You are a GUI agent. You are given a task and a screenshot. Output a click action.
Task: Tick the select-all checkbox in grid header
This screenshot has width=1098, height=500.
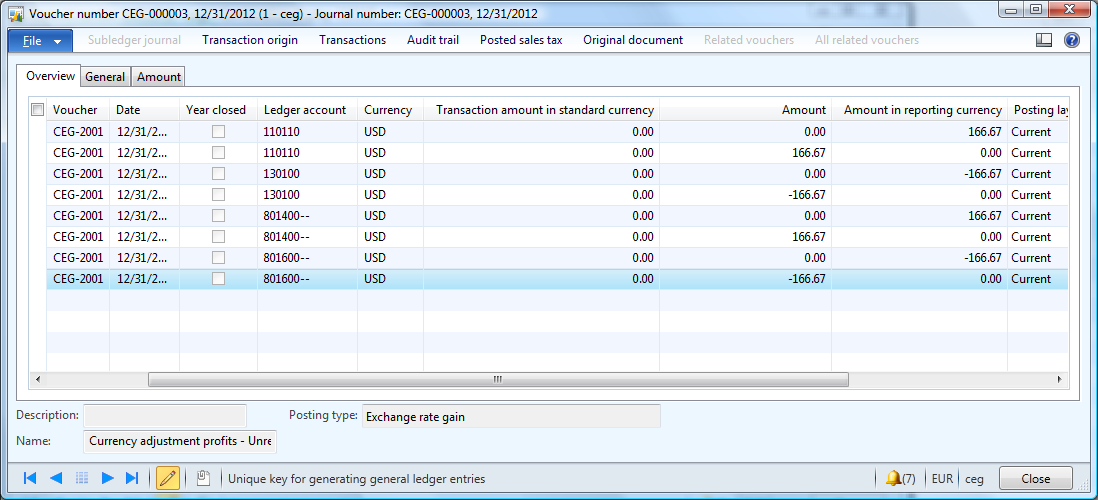point(37,110)
